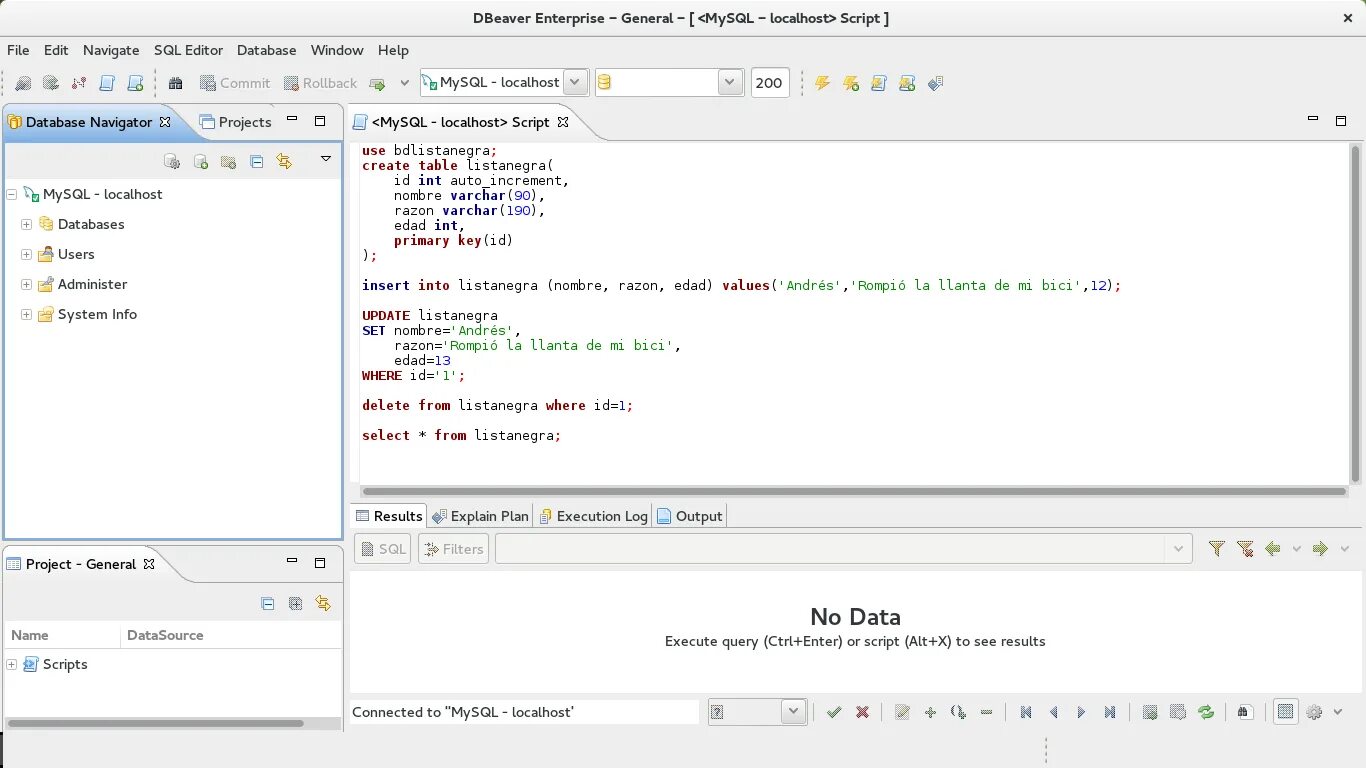Click the green forward arrow in filter history
The height and width of the screenshot is (768, 1366).
click(1320, 549)
